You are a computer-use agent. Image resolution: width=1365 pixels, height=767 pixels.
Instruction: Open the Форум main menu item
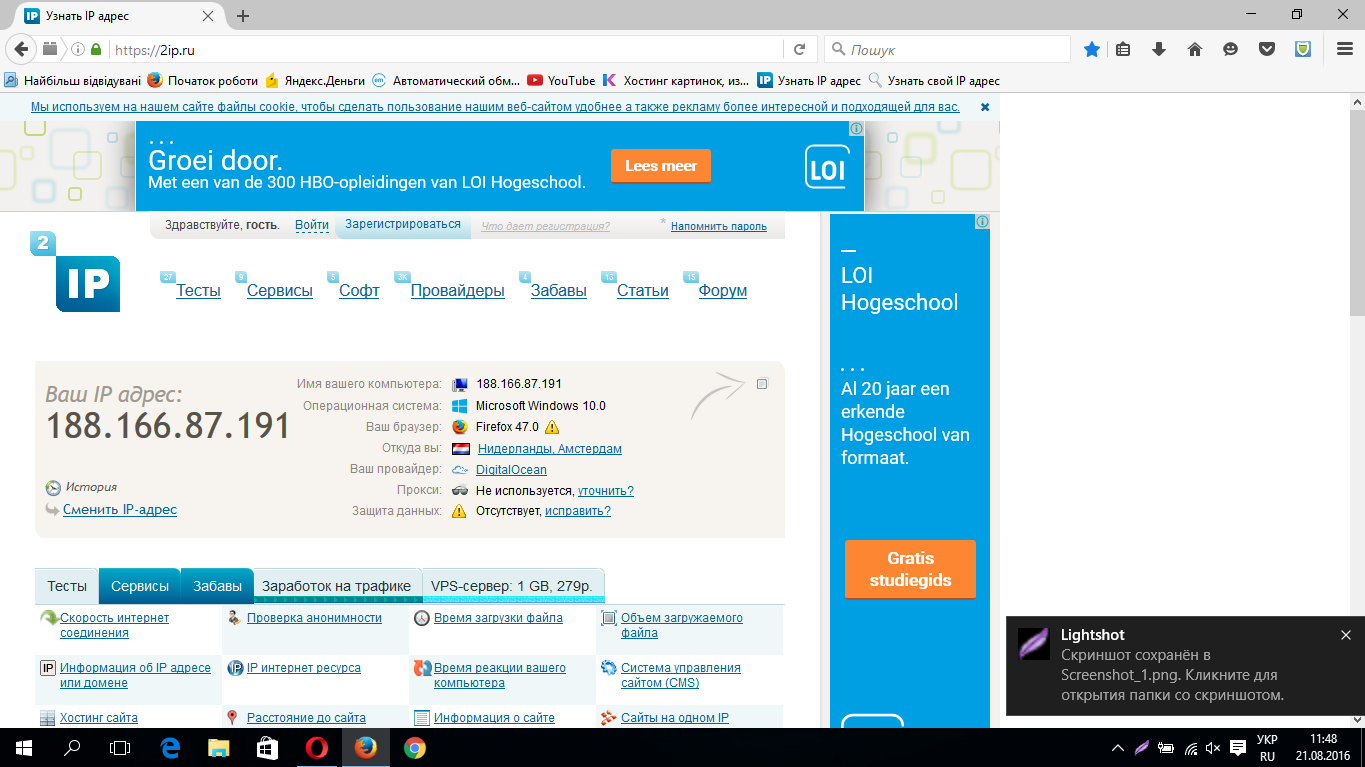(723, 291)
